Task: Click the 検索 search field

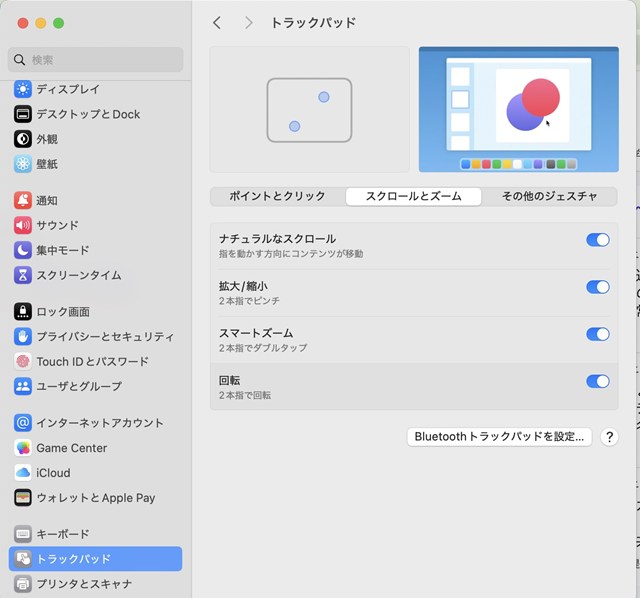Action: [96, 60]
